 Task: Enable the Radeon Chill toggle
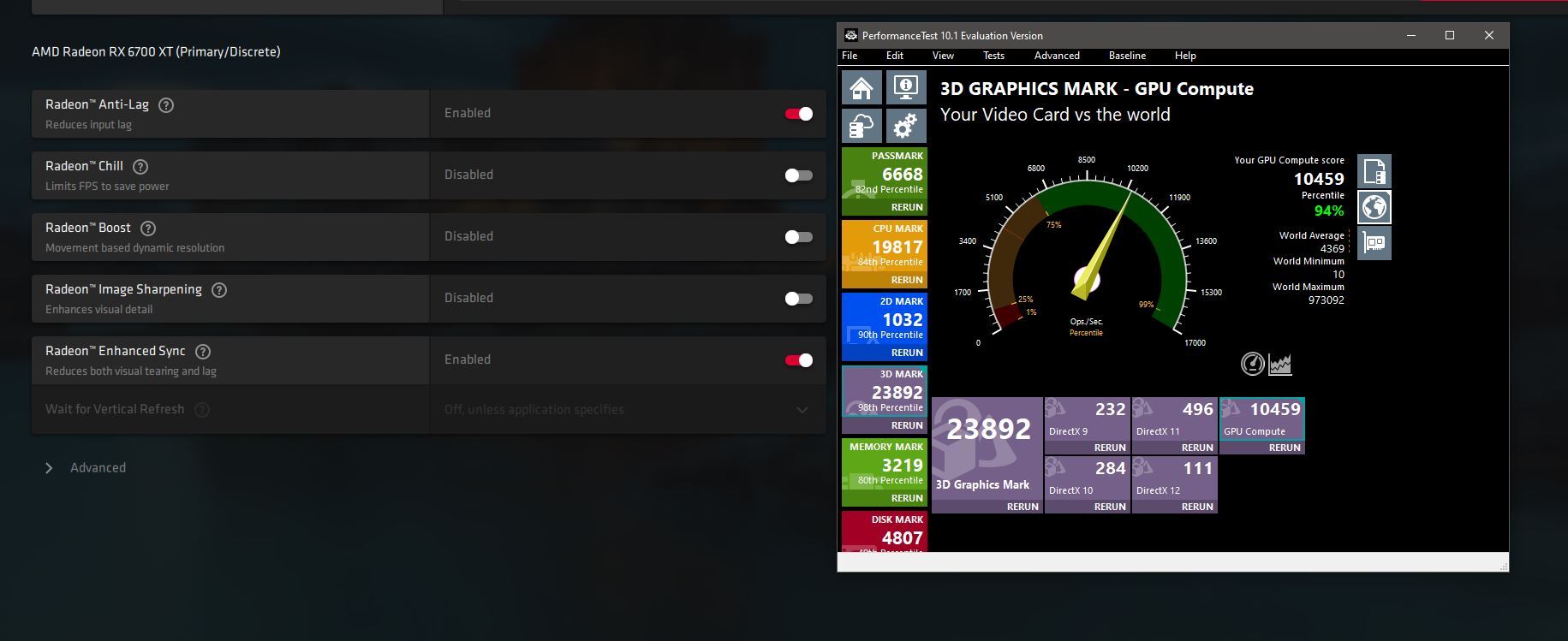coord(799,175)
